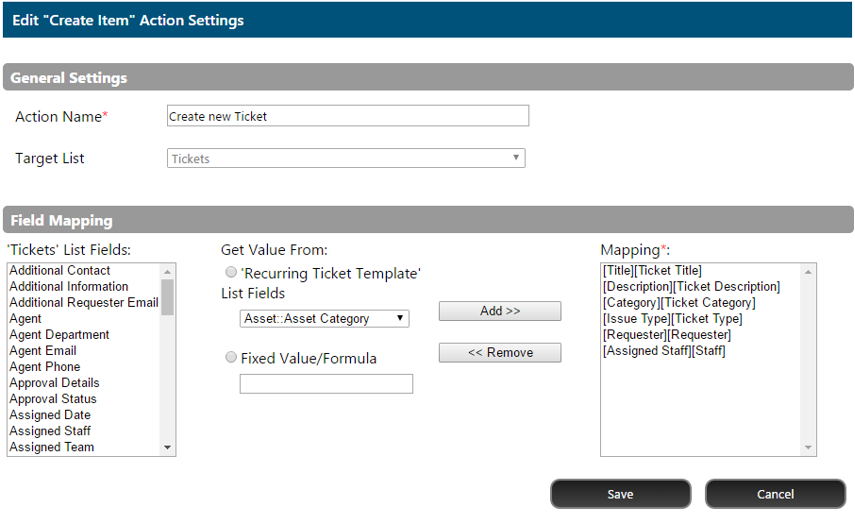Expand the Asset::Asset Category dropdown
Image resolution: width=855 pixels, height=527 pixels.
click(x=324, y=319)
